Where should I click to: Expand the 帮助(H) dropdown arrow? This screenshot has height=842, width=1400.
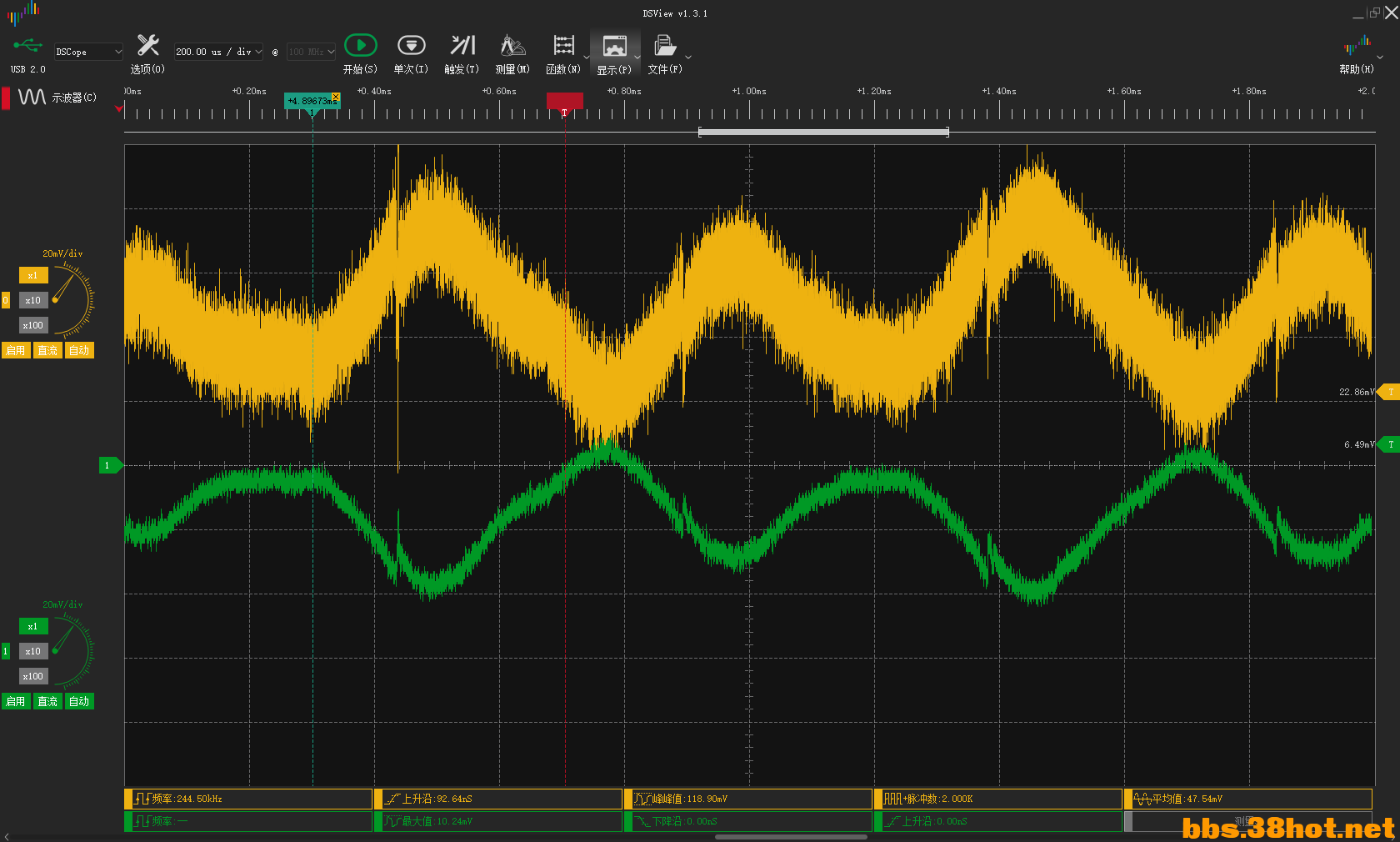pos(1380,58)
